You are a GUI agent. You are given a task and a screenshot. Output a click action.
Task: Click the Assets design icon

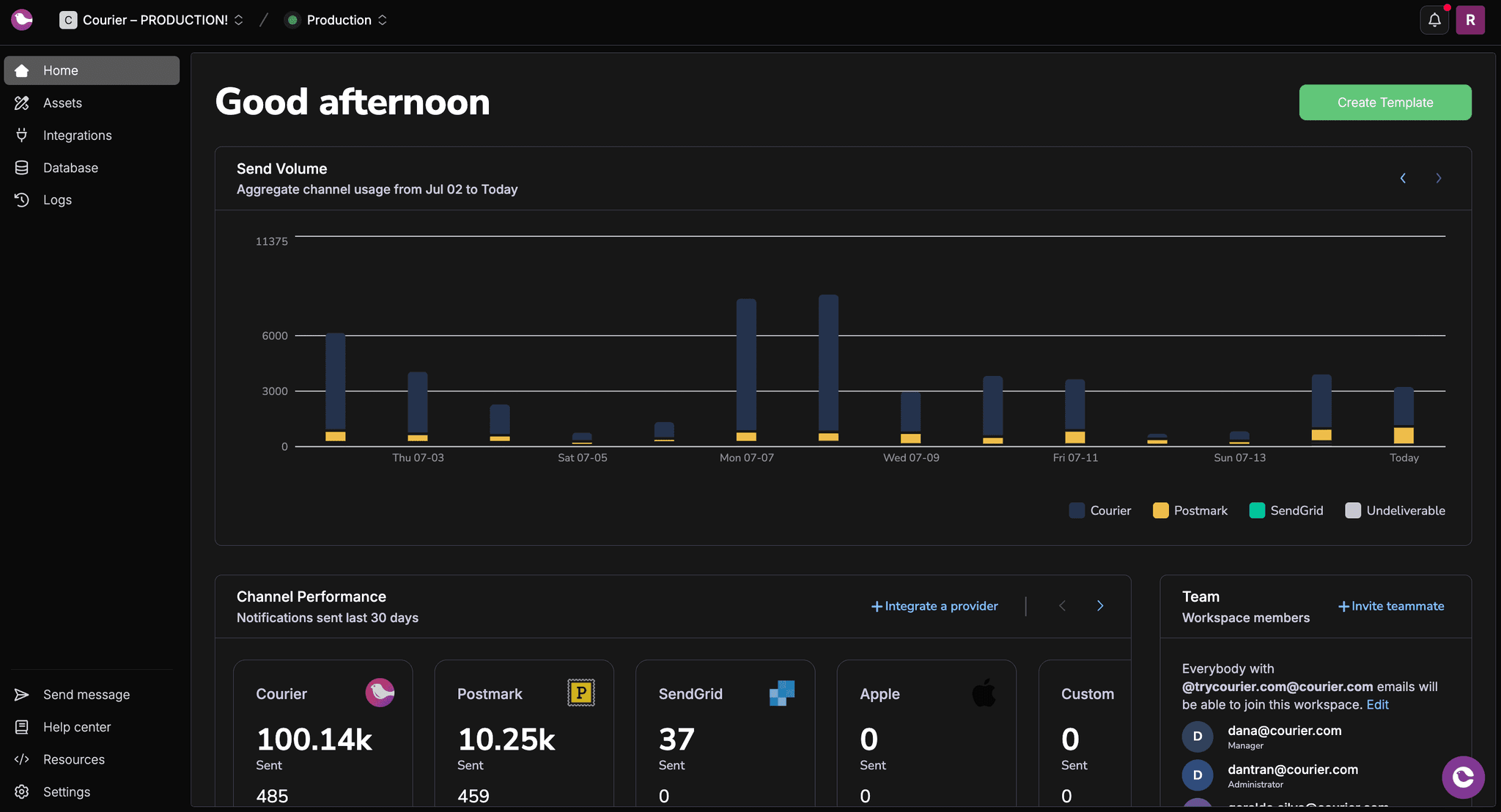point(22,103)
